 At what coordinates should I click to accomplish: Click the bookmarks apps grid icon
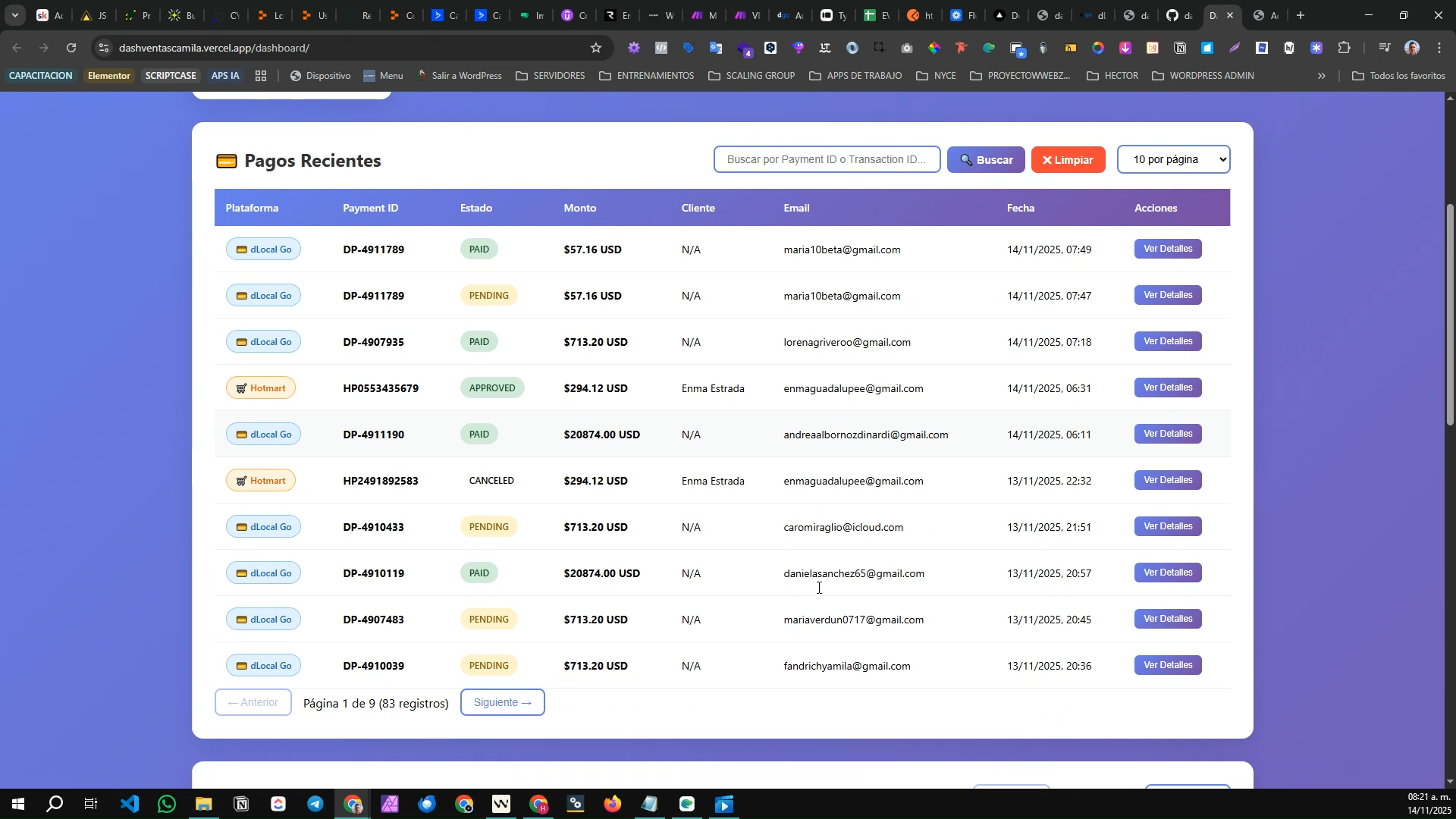click(261, 76)
